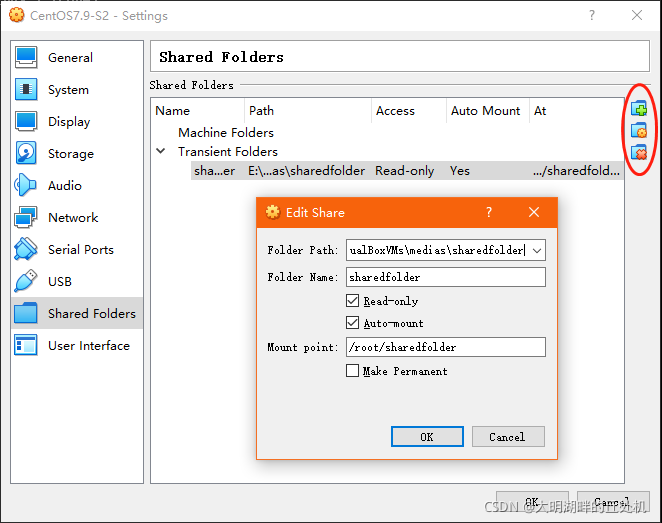662x523 pixels.
Task: Open the Folder Path dropdown arrow
Action: point(537,250)
